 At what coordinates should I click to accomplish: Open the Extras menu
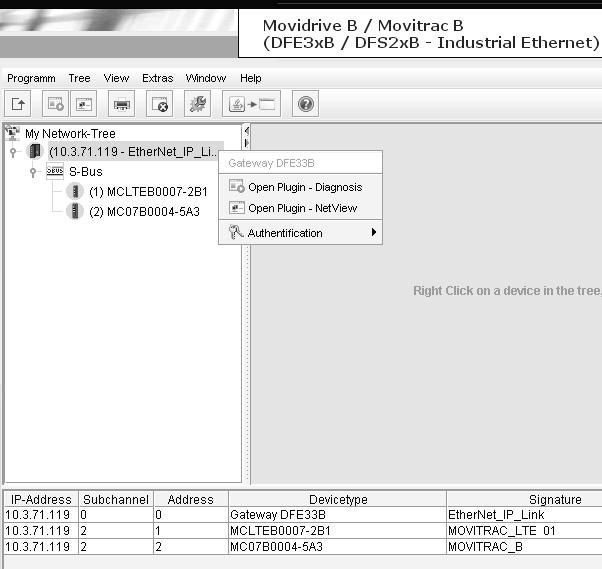pos(157,78)
